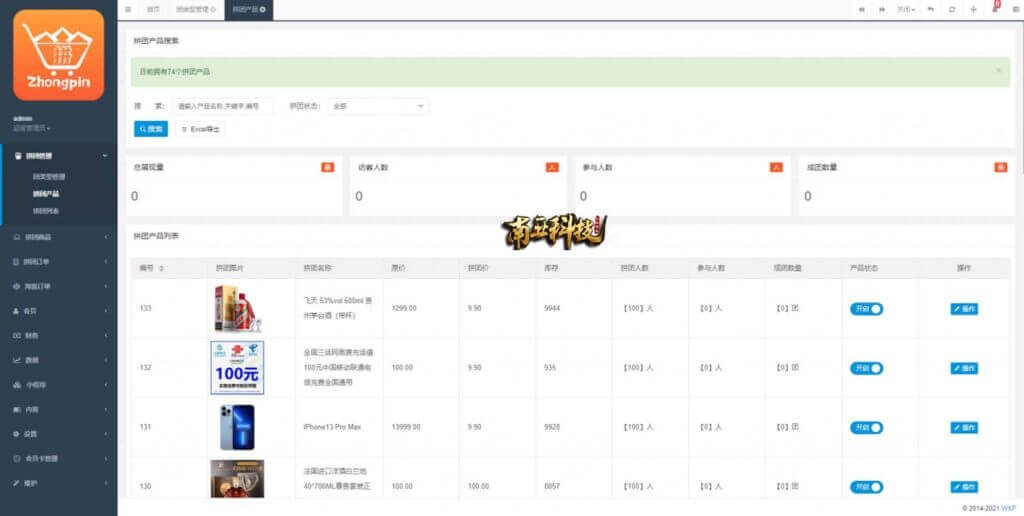1024x516 pixels.
Task: Click the refresh icon in top toolbar
Action: pos(952,9)
